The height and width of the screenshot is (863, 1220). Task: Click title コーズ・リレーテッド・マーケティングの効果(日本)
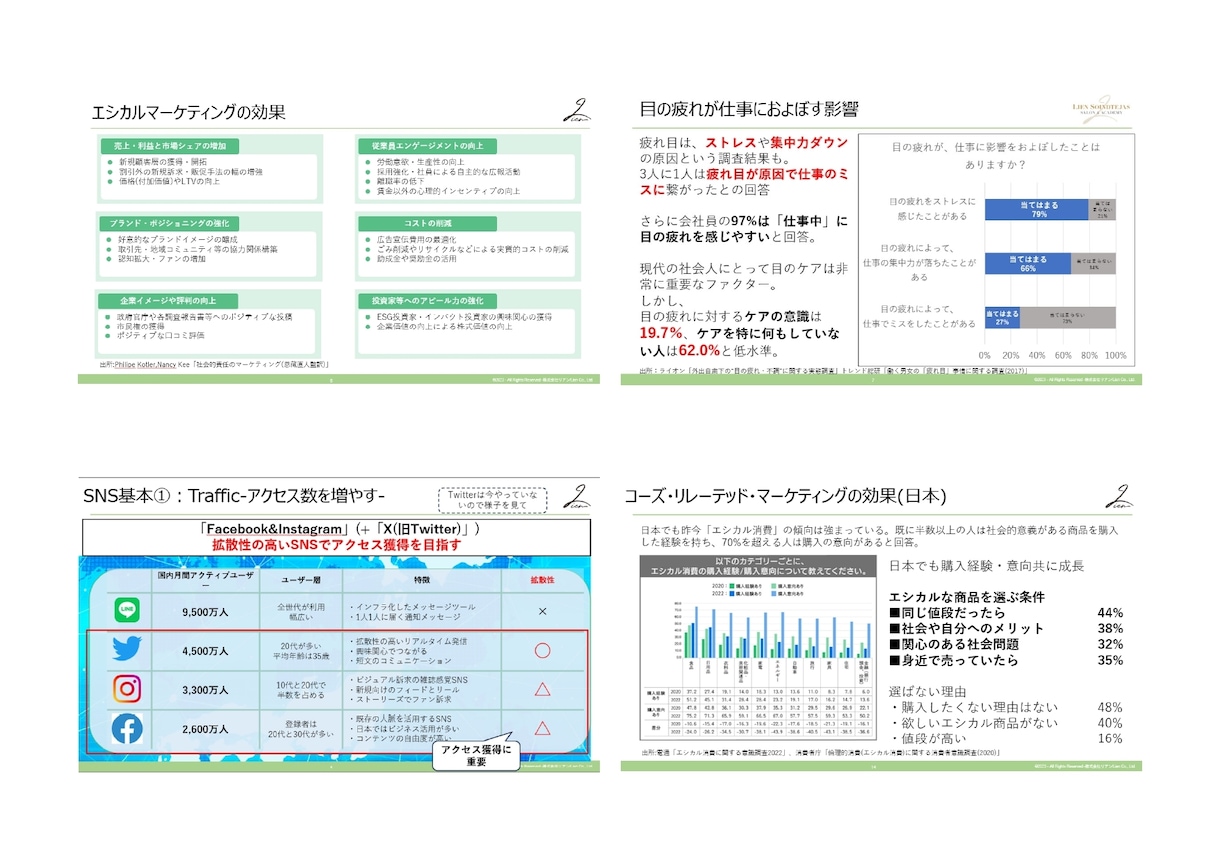pyautogui.click(x=786, y=496)
